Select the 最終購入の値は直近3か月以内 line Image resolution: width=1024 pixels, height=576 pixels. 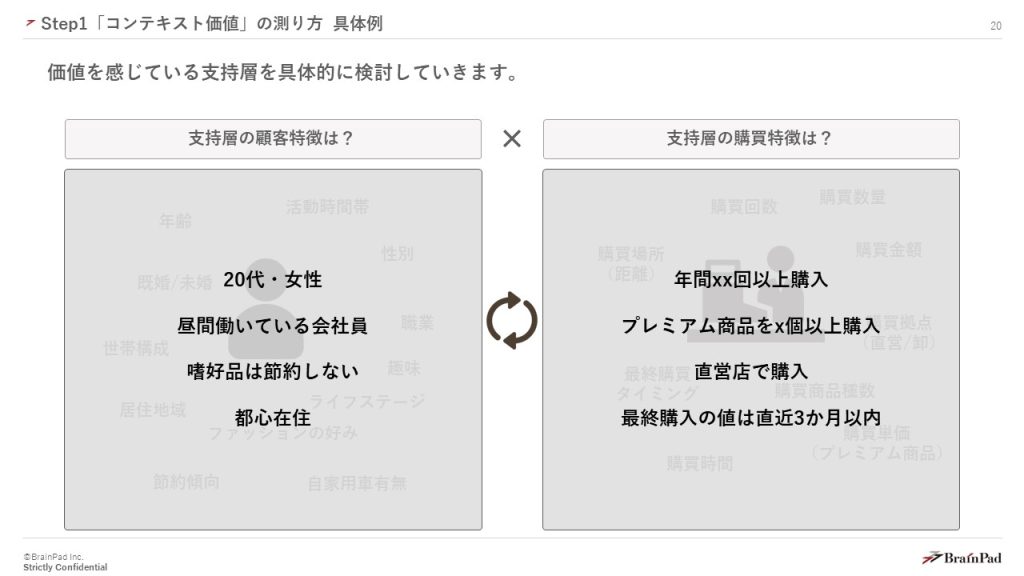(x=750, y=418)
